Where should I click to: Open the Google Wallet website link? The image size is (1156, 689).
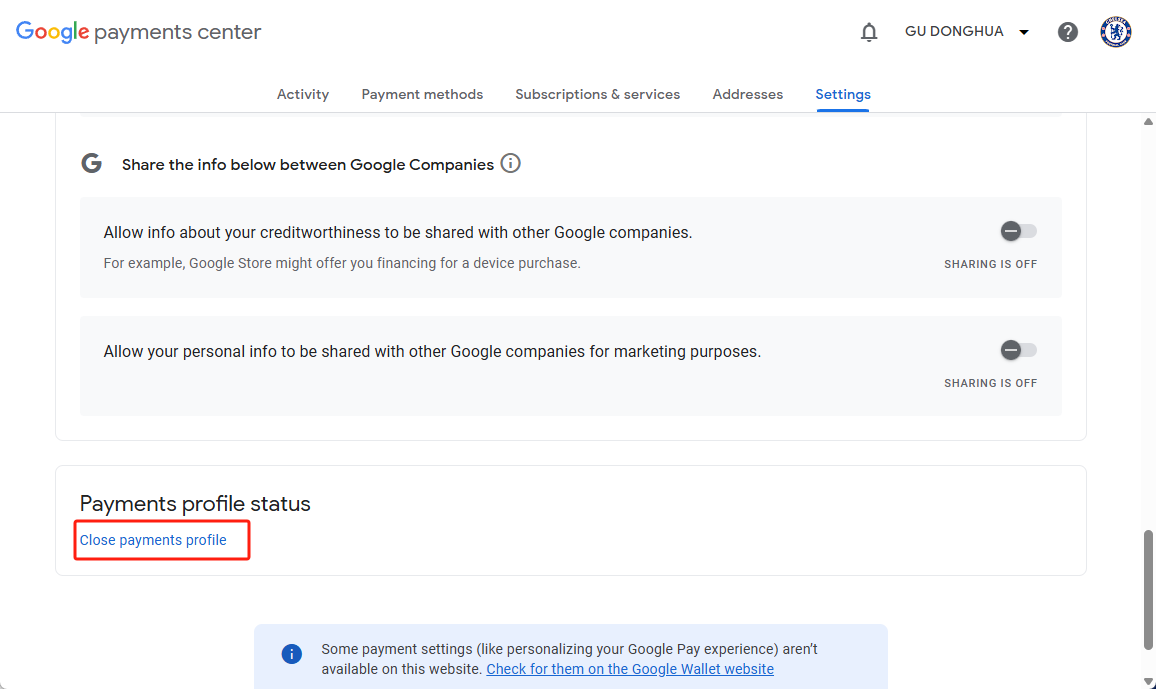click(630, 669)
